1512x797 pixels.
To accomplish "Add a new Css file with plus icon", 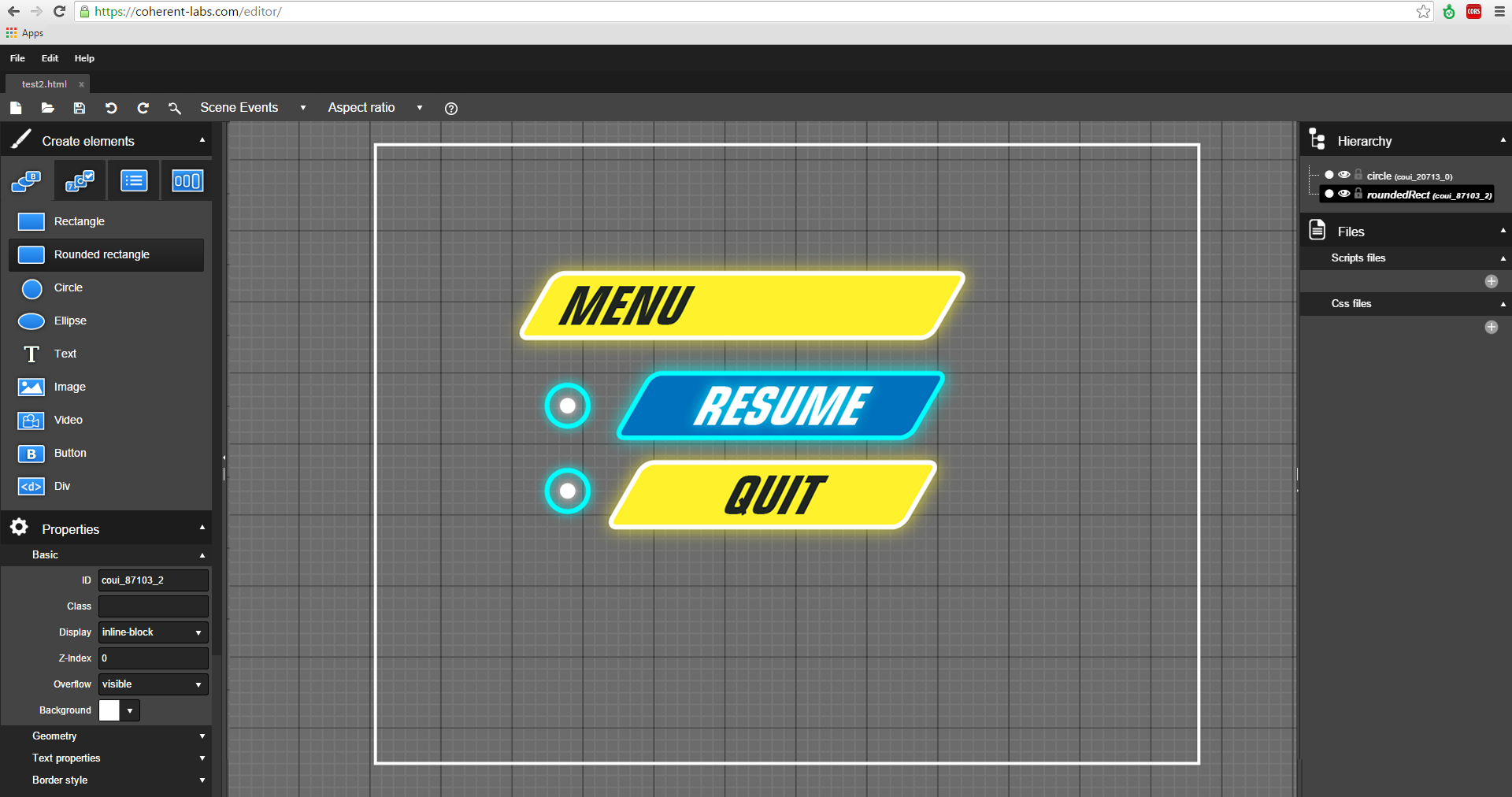I will pos(1491,327).
